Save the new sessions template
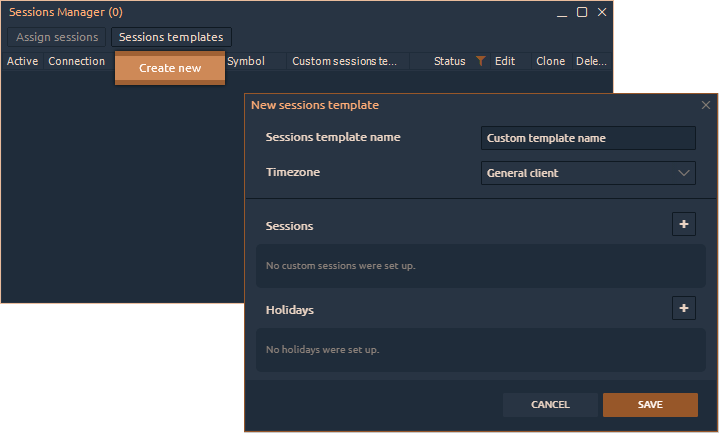The width and height of the screenshot is (719, 434). tap(650, 405)
